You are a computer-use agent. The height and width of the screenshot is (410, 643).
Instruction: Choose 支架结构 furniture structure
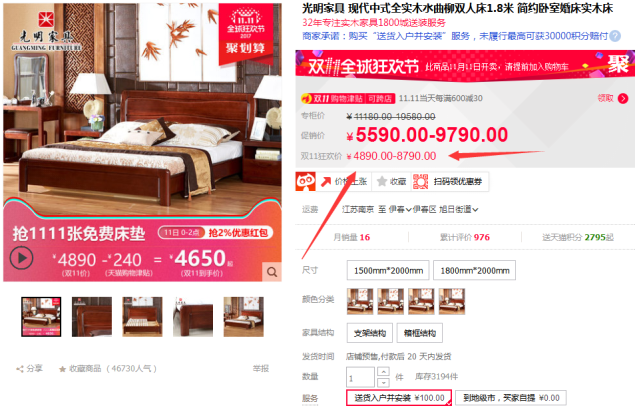pos(370,333)
